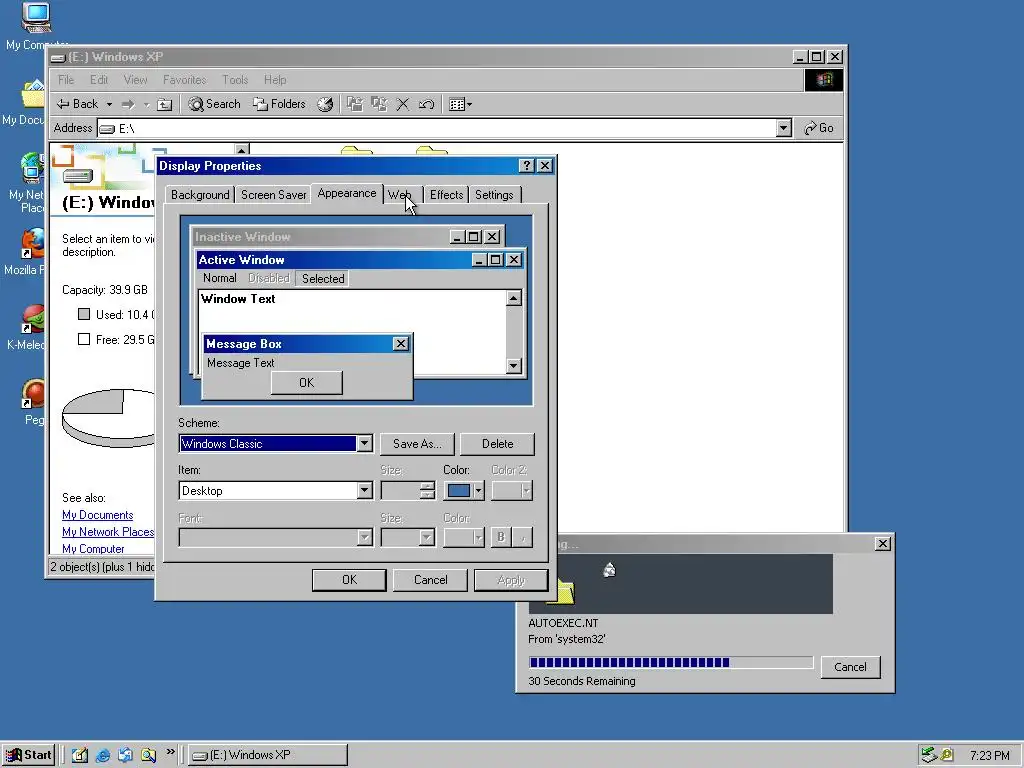Expand the Address bar dropdown arrow

point(784,128)
